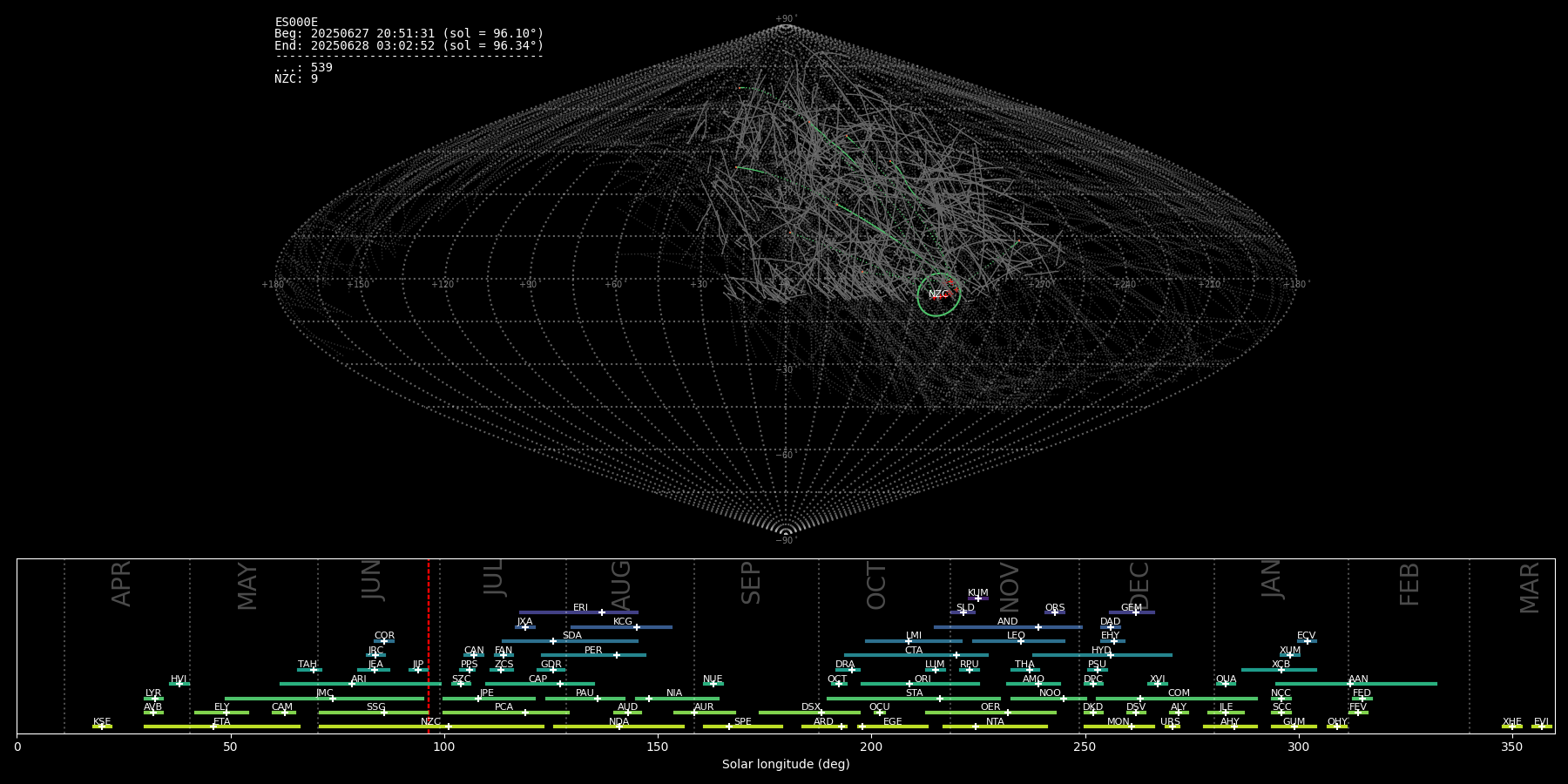Select the COR shower label
This screenshot has width=1568, height=784.
click(x=384, y=636)
